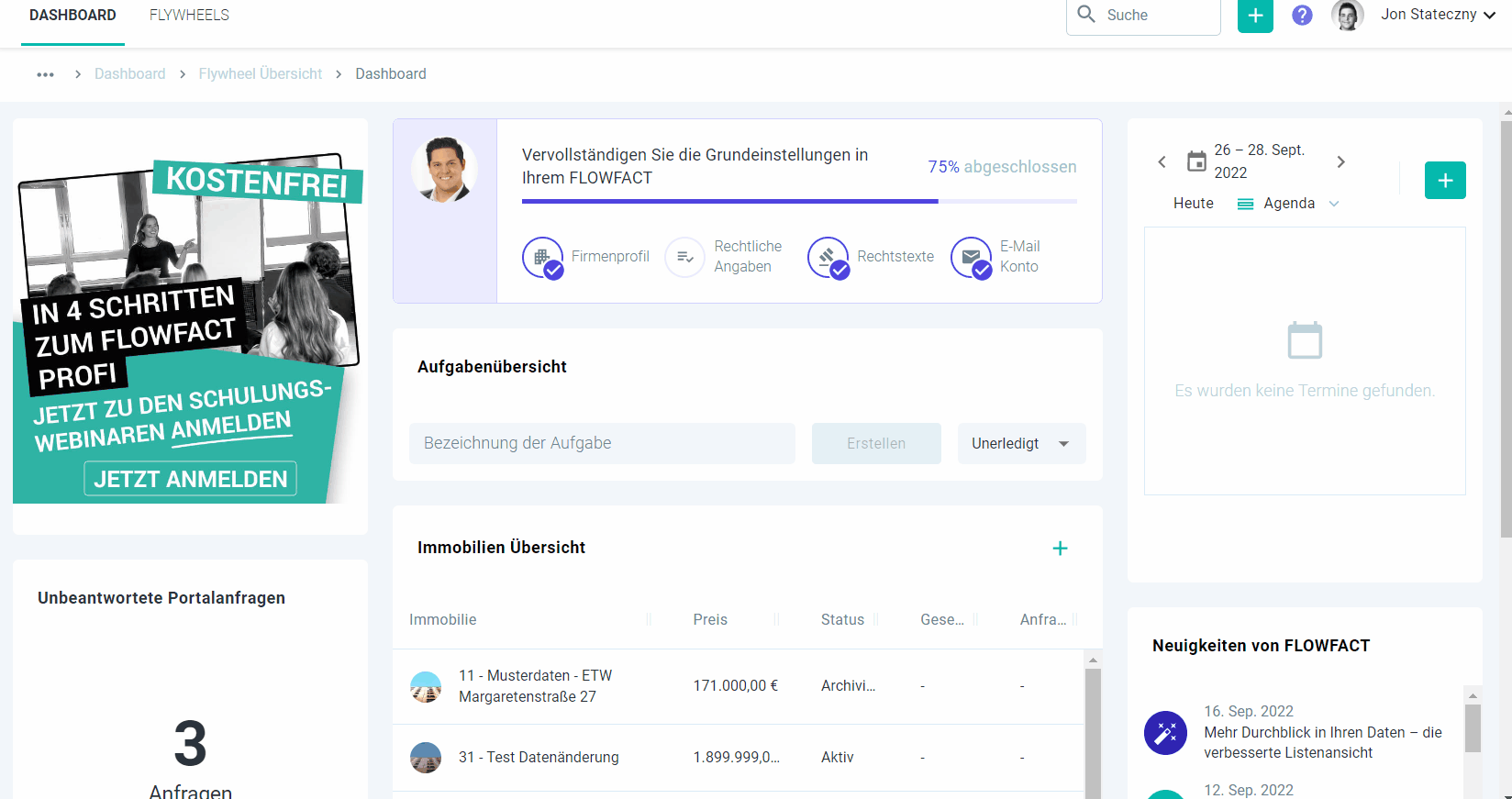Click thumbnail of 31 - Test Datenänderung

(426, 758)
